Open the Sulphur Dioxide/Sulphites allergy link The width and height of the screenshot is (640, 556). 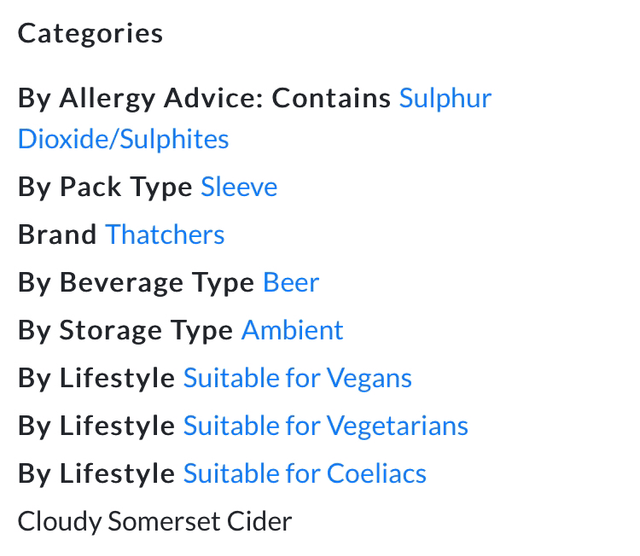[123, 139]
